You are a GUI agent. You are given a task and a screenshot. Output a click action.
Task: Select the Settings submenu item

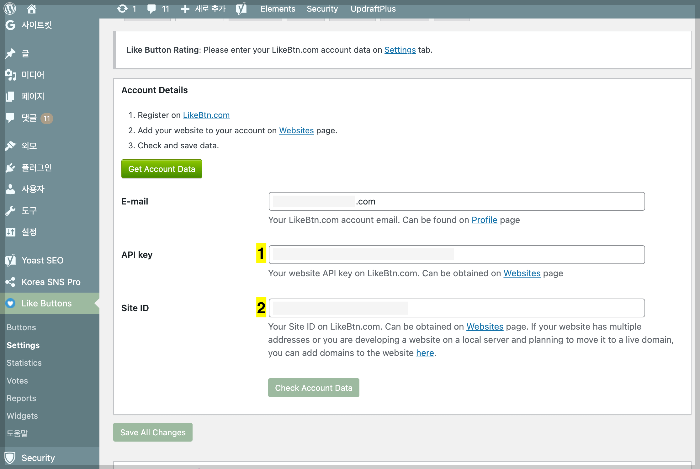pos(23,345)
